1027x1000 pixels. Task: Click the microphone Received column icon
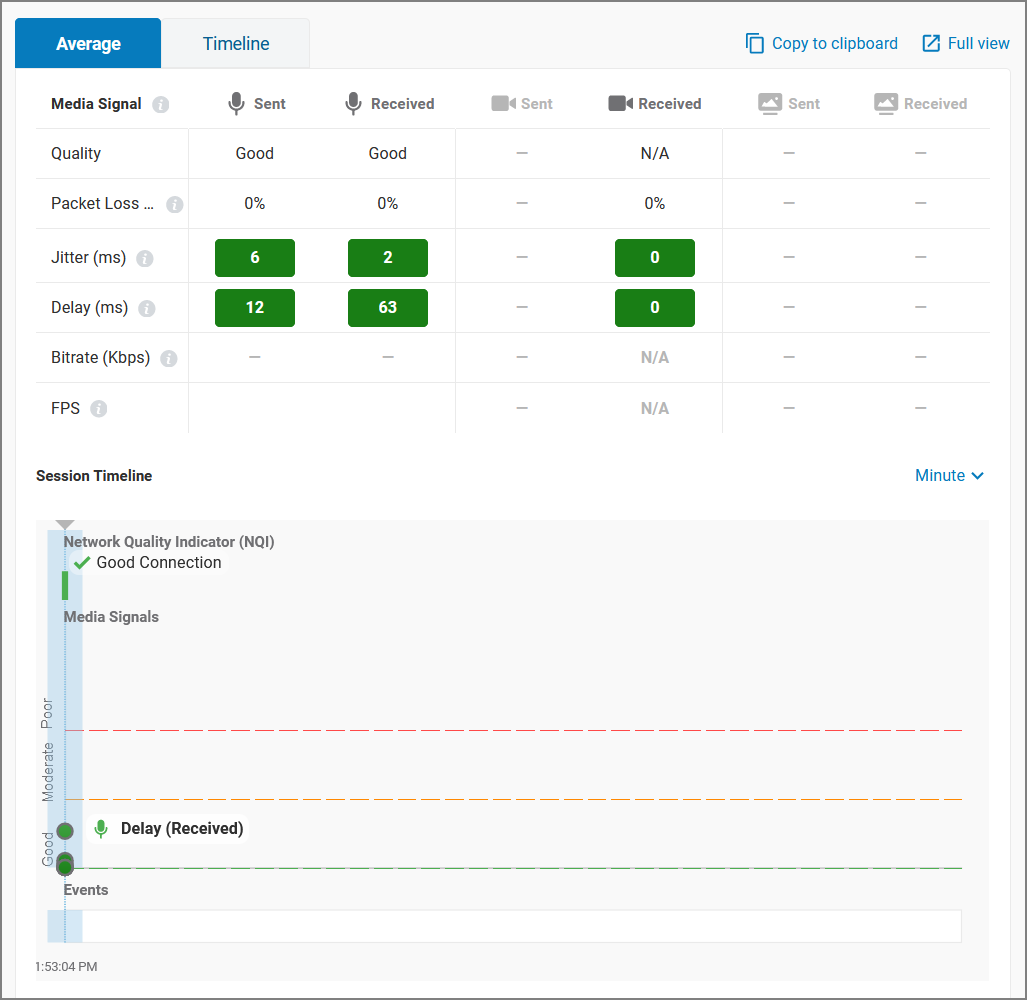pos(353,103)
